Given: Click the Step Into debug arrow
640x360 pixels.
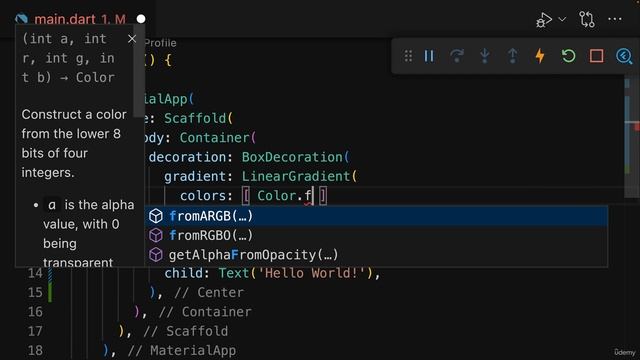Looking at the screenshot, I should (x=484, y=56).
